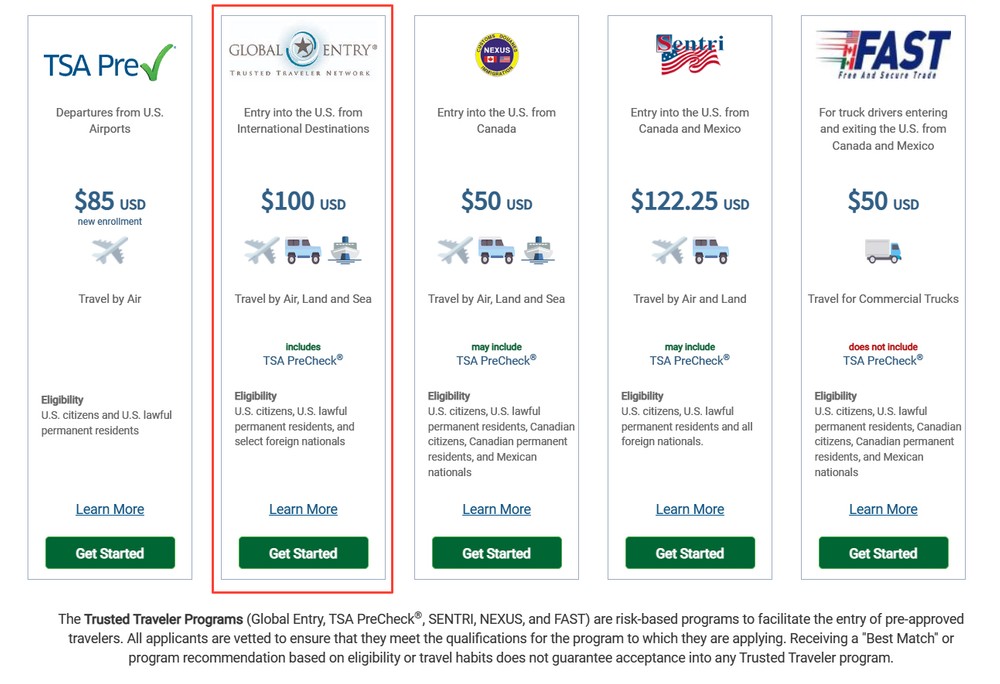Click the ship icon in Global Entry card
Image resolution: width=1000 pixels, height=684 pixels.
344,250
